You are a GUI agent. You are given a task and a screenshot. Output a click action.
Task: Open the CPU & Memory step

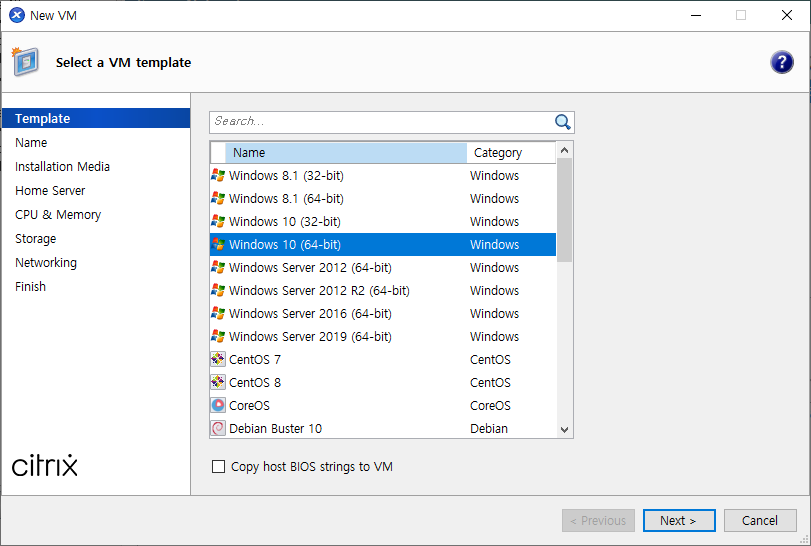(x=58, y=215)
